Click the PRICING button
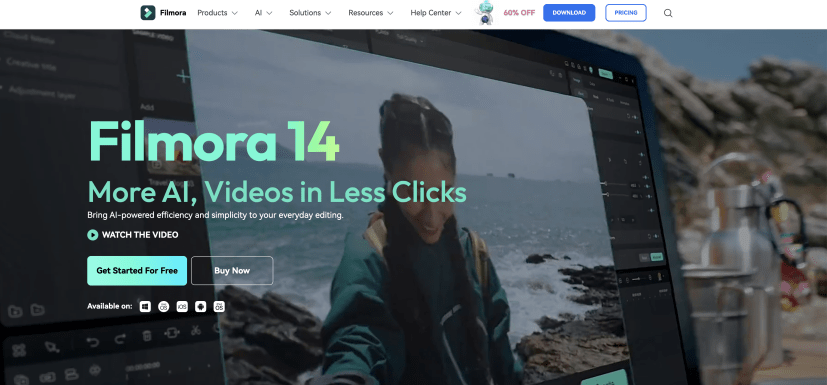827x385 pixels. point(626,13)
